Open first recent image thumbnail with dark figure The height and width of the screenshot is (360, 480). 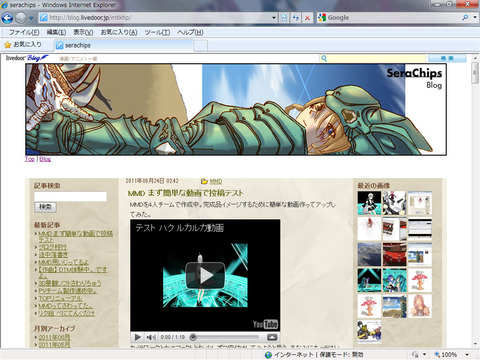pyautogui.click(x=369, y=203)
